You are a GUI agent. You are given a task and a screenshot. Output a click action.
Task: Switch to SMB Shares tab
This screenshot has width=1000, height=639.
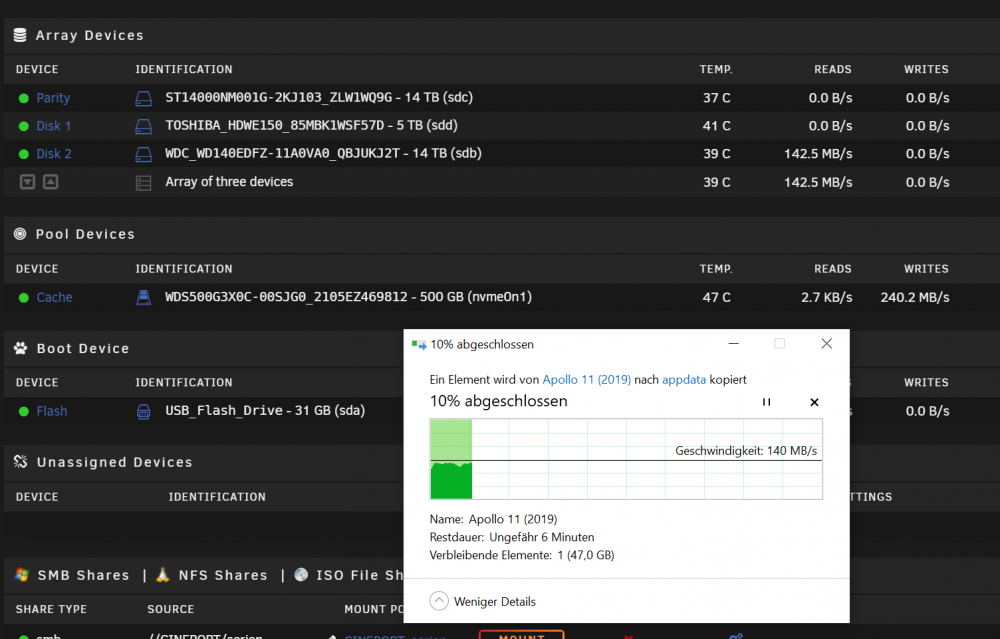(x=83, y=575)
